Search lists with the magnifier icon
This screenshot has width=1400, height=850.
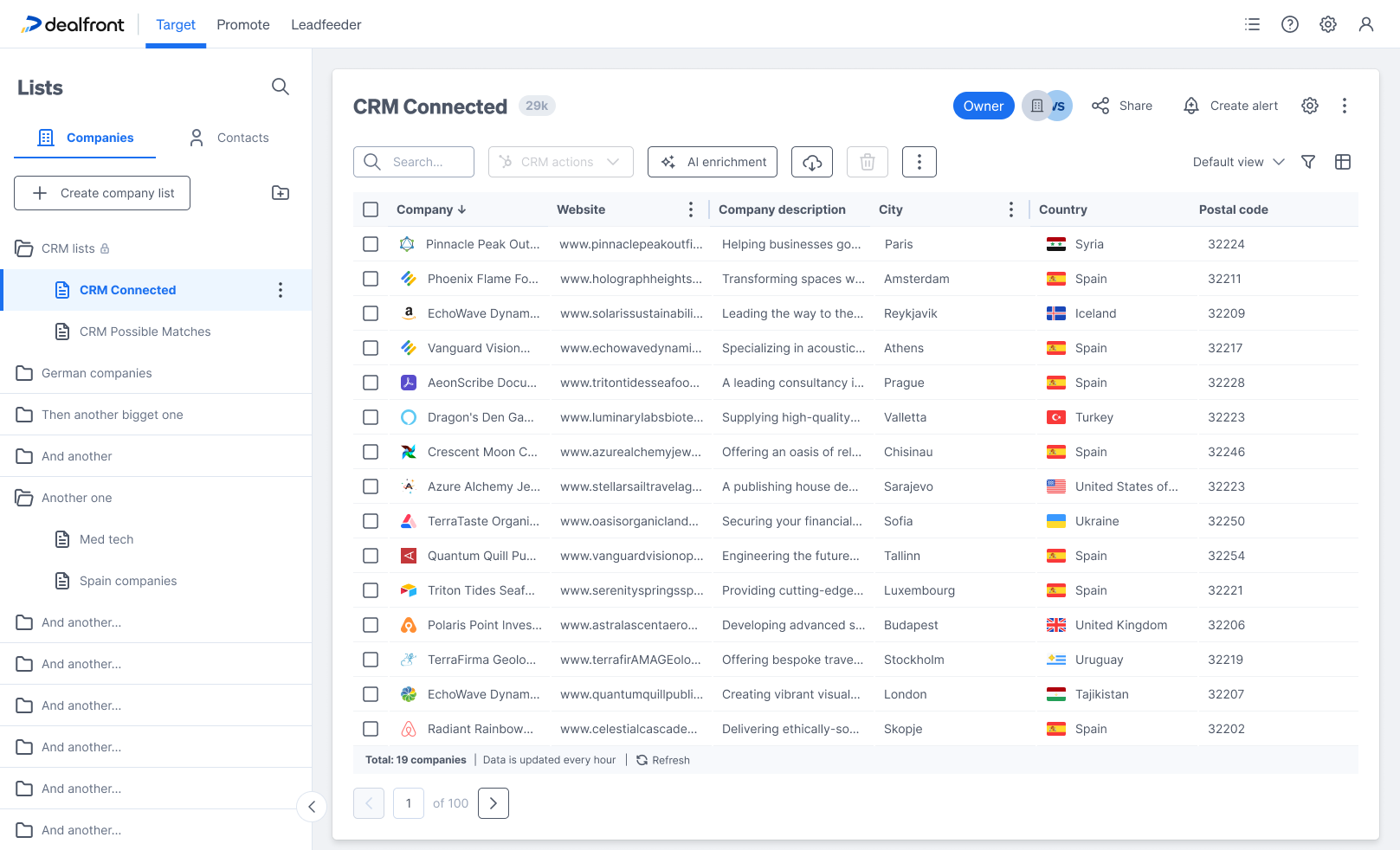[x=281, y=87]
